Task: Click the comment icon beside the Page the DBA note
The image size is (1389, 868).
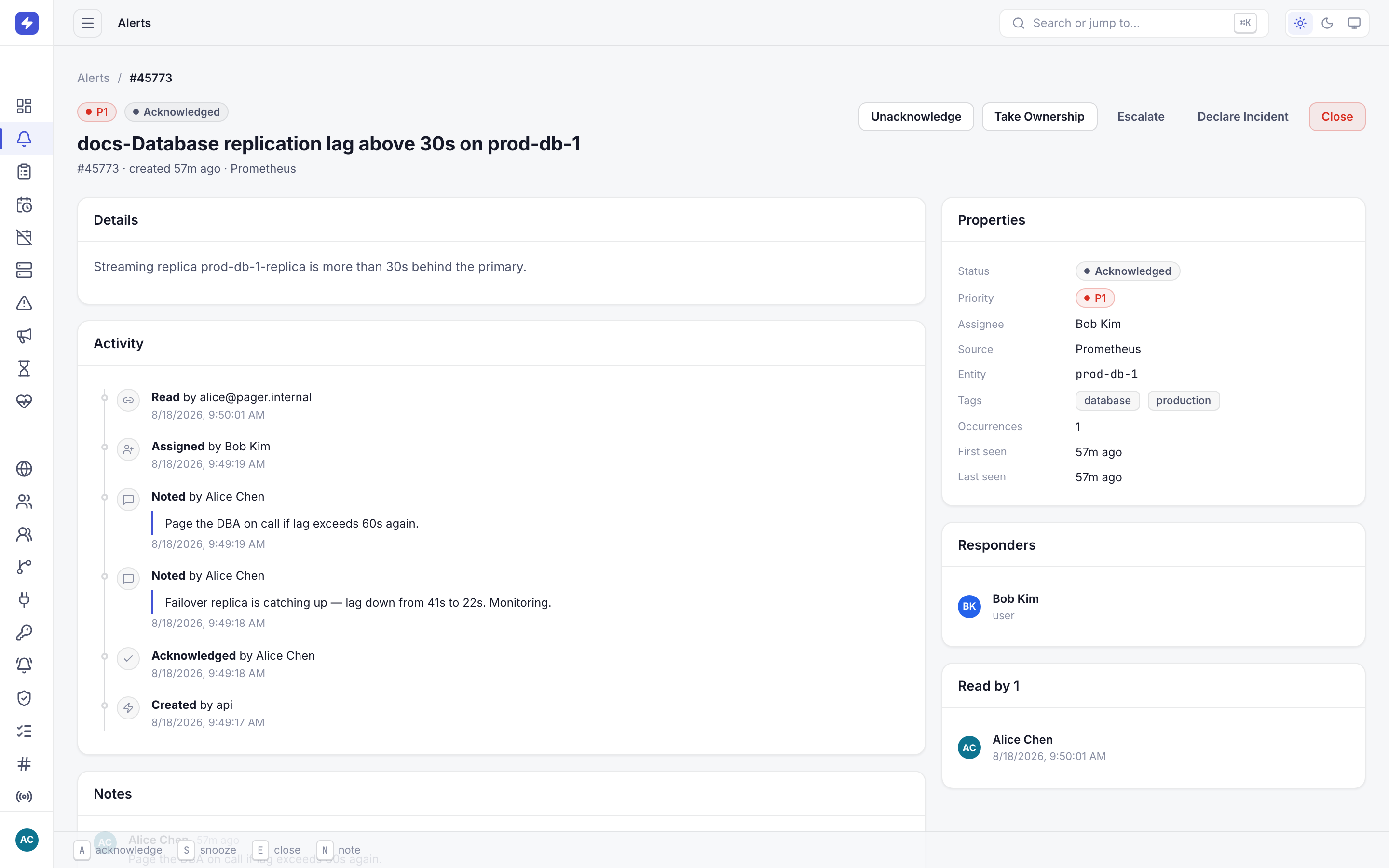Action: click(x=128, y=500)
